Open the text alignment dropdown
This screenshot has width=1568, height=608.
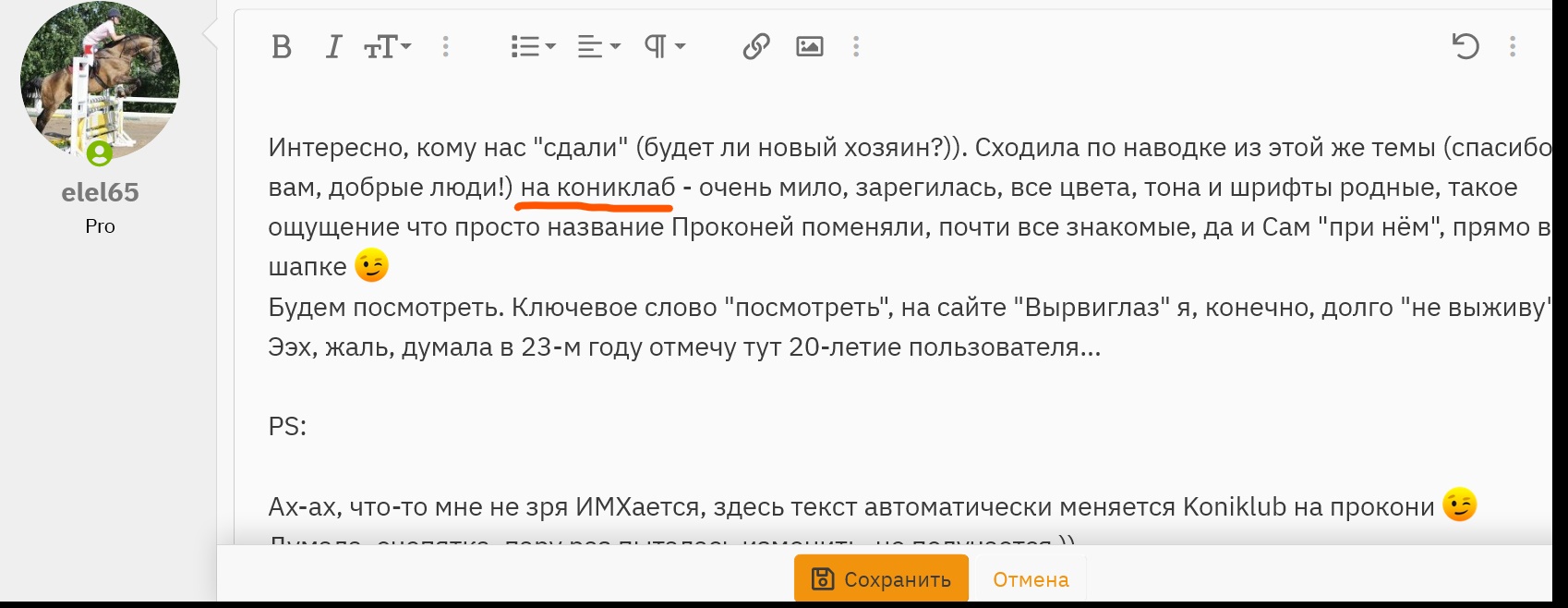[x=598, y=46]
